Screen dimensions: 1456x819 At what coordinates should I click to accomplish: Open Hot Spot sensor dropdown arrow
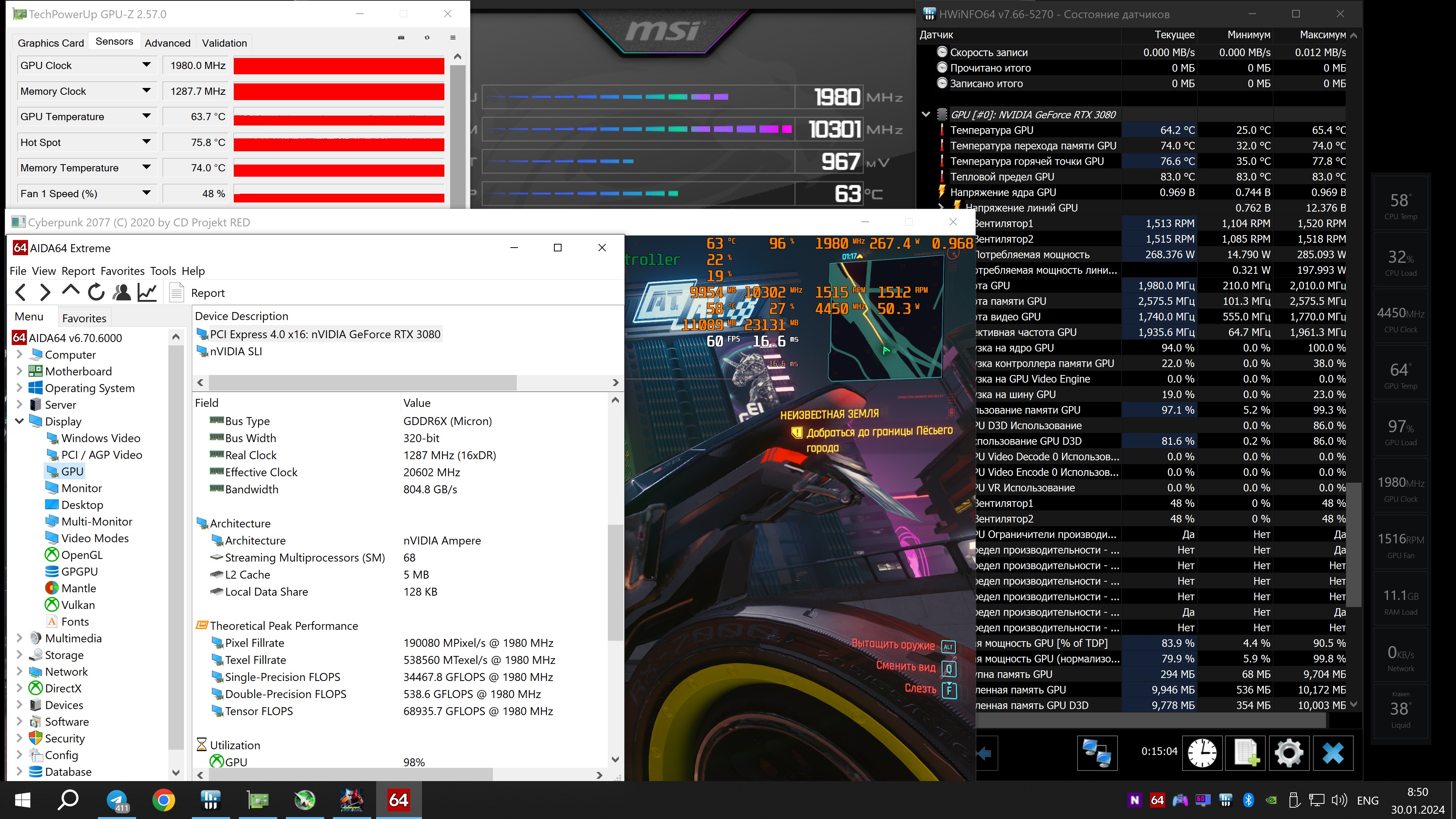coord(146,142)
